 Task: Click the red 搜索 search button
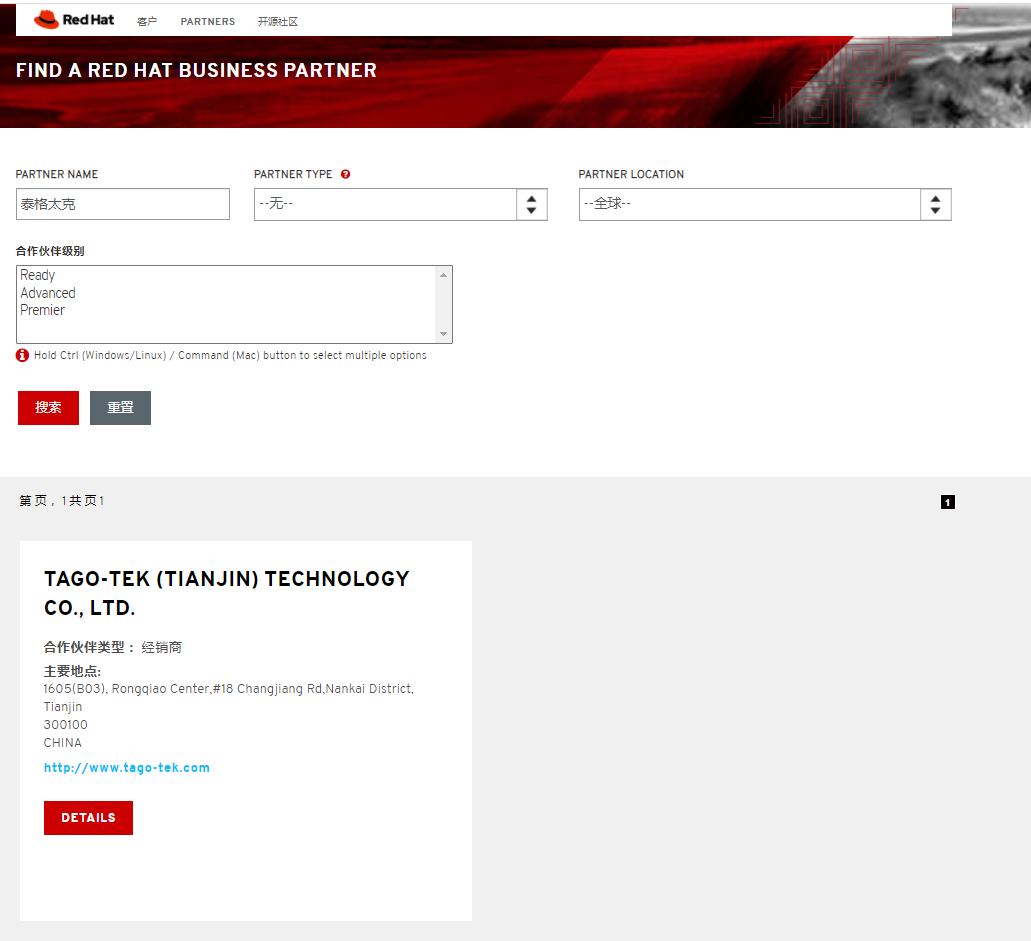click(x=49, y=408)
